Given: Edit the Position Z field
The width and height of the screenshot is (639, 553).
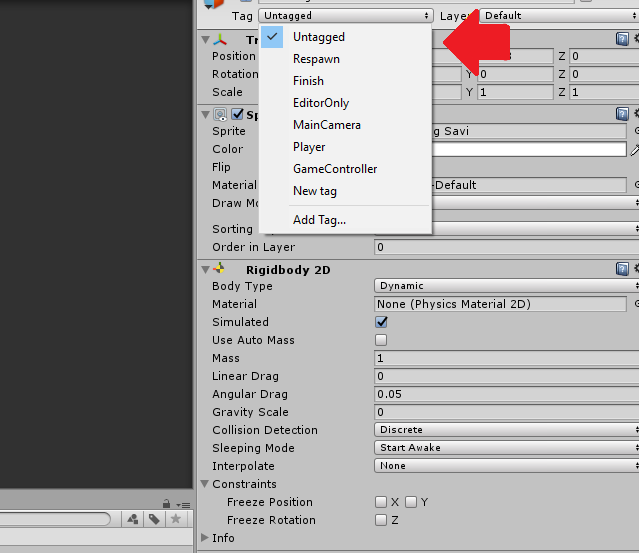Looking at the screenshot, I should (604, 56).
